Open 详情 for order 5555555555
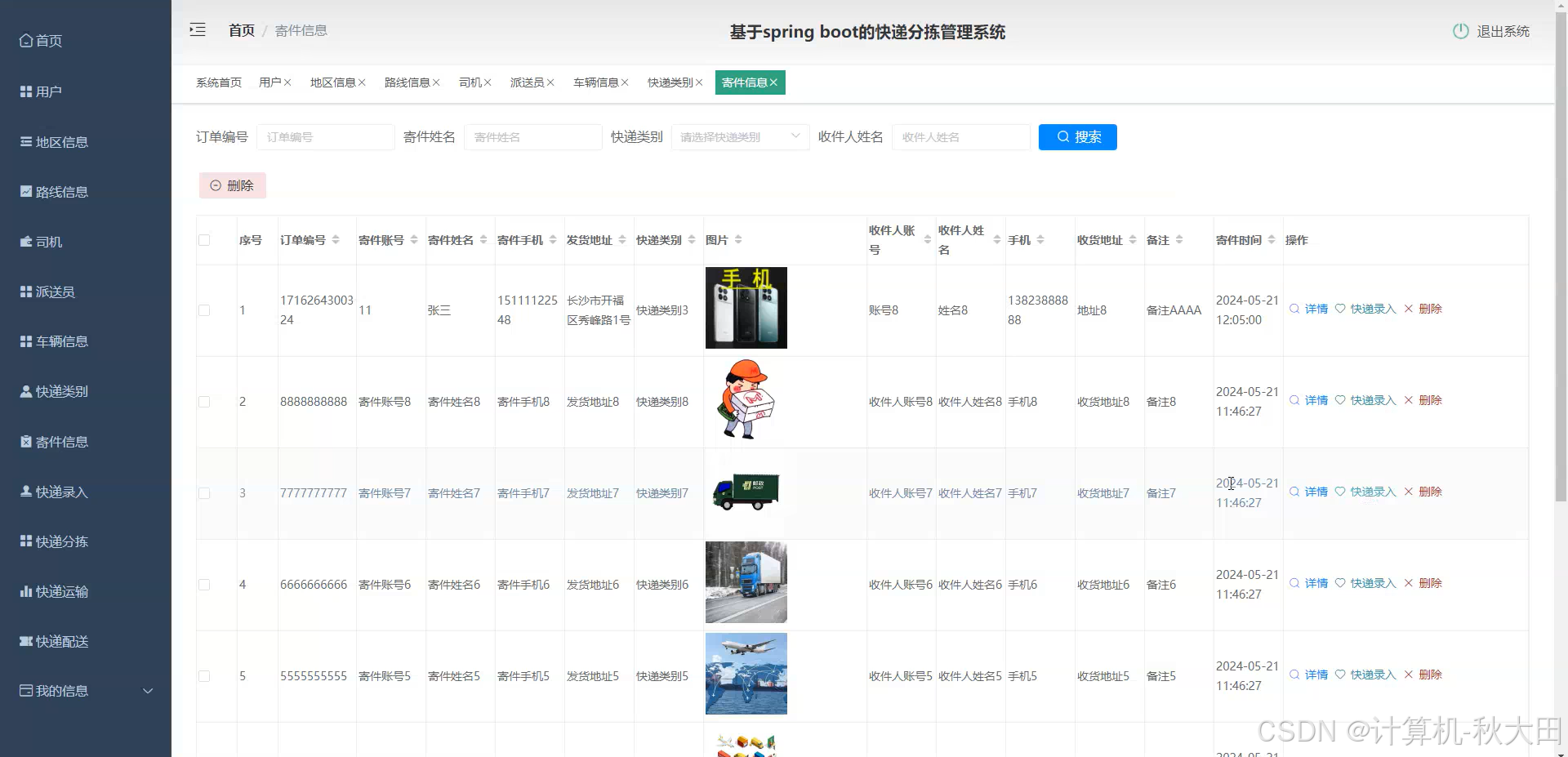The width and height of the screenshot is (1568, 757). click(x=1309, y=675)
